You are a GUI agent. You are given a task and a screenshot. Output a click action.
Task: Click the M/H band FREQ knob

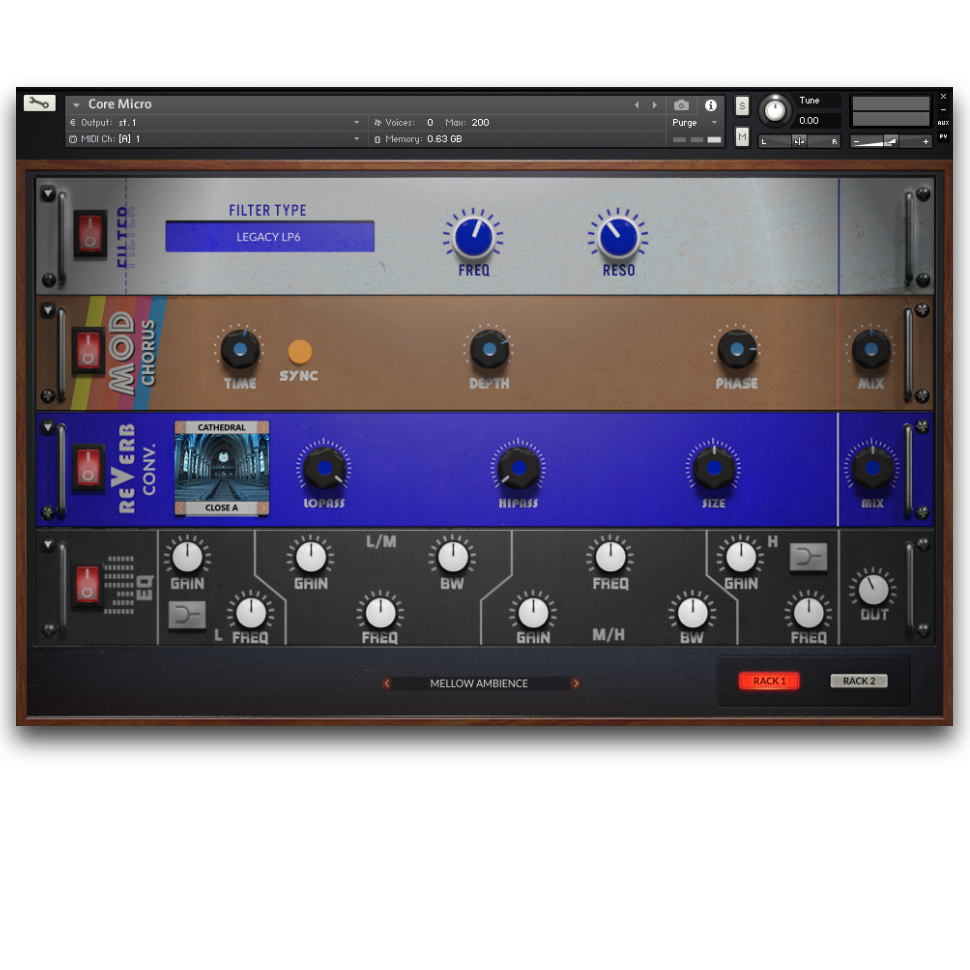pyautogui.click(x=610, y=557)
